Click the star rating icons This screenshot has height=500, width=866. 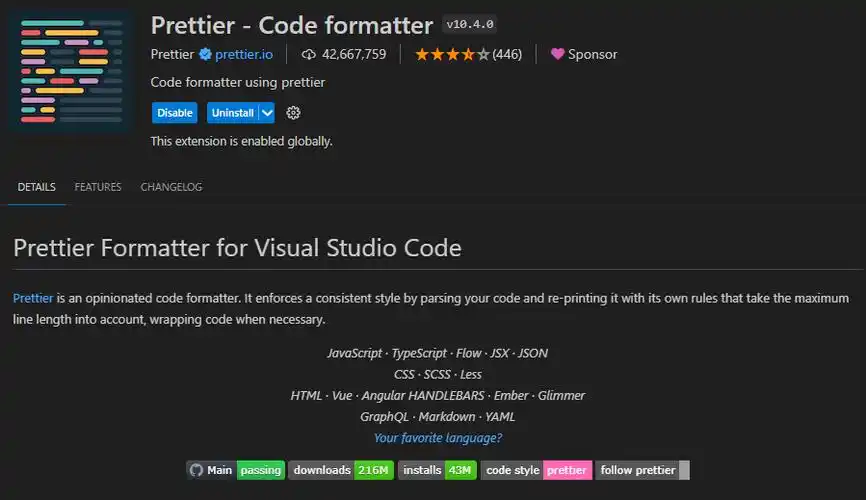[x=452, y=54]
